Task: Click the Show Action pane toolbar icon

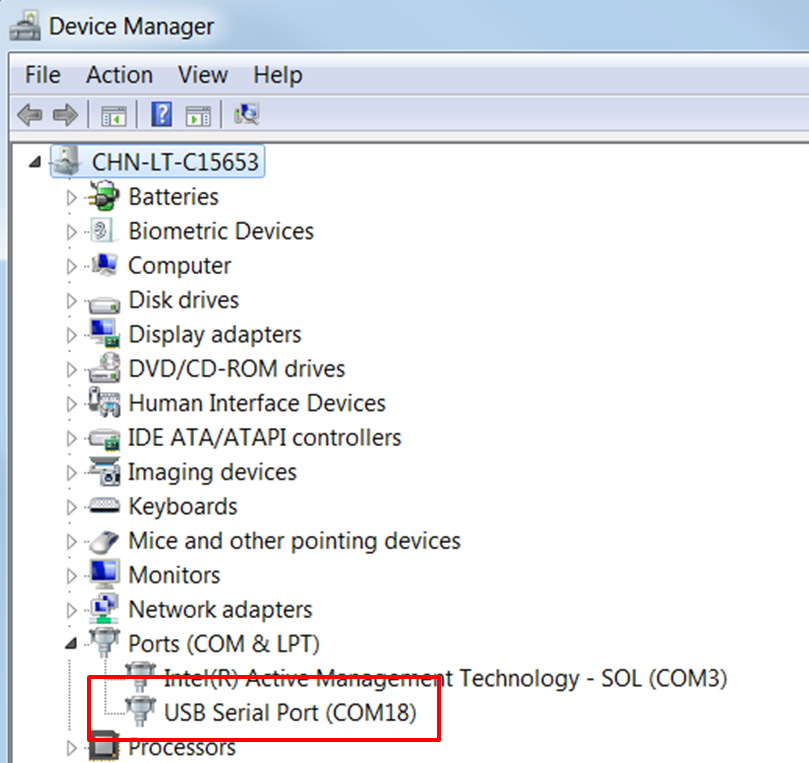Action: point(197,114)
